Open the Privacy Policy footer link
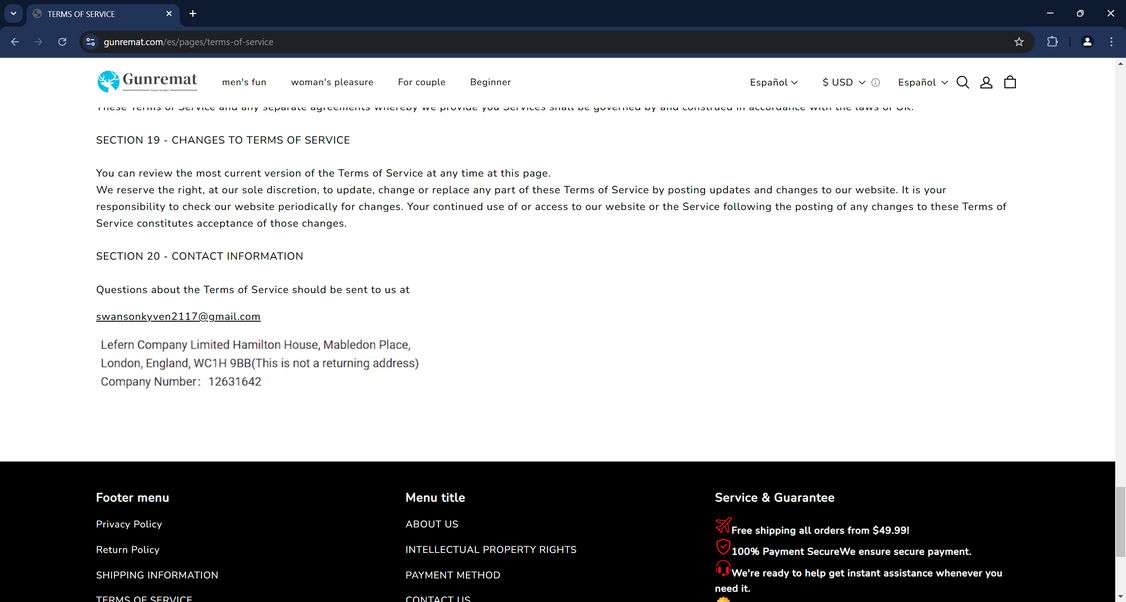The image size is (1126, 602). click(x=130, y=524)
